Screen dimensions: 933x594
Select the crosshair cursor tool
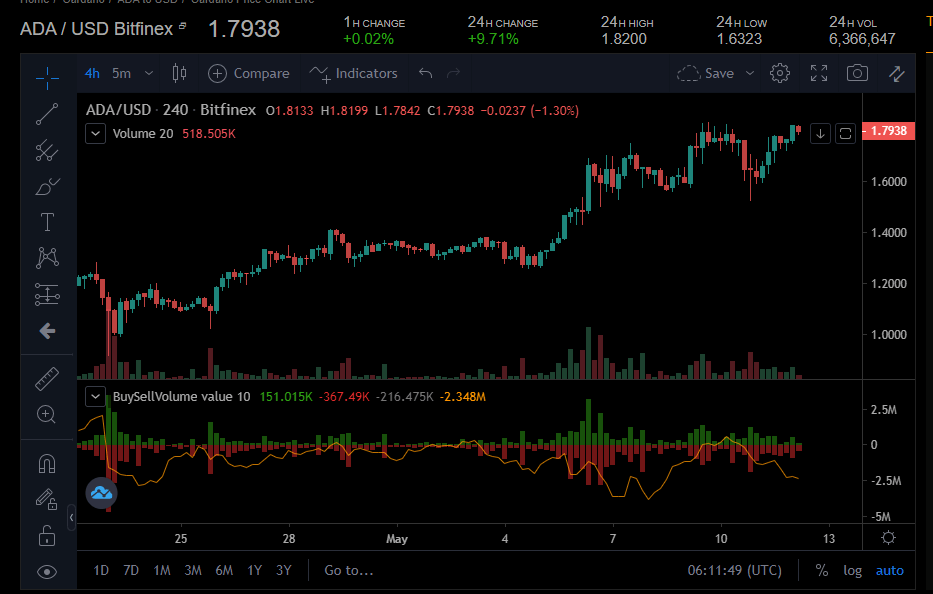(x=47, y=77)
